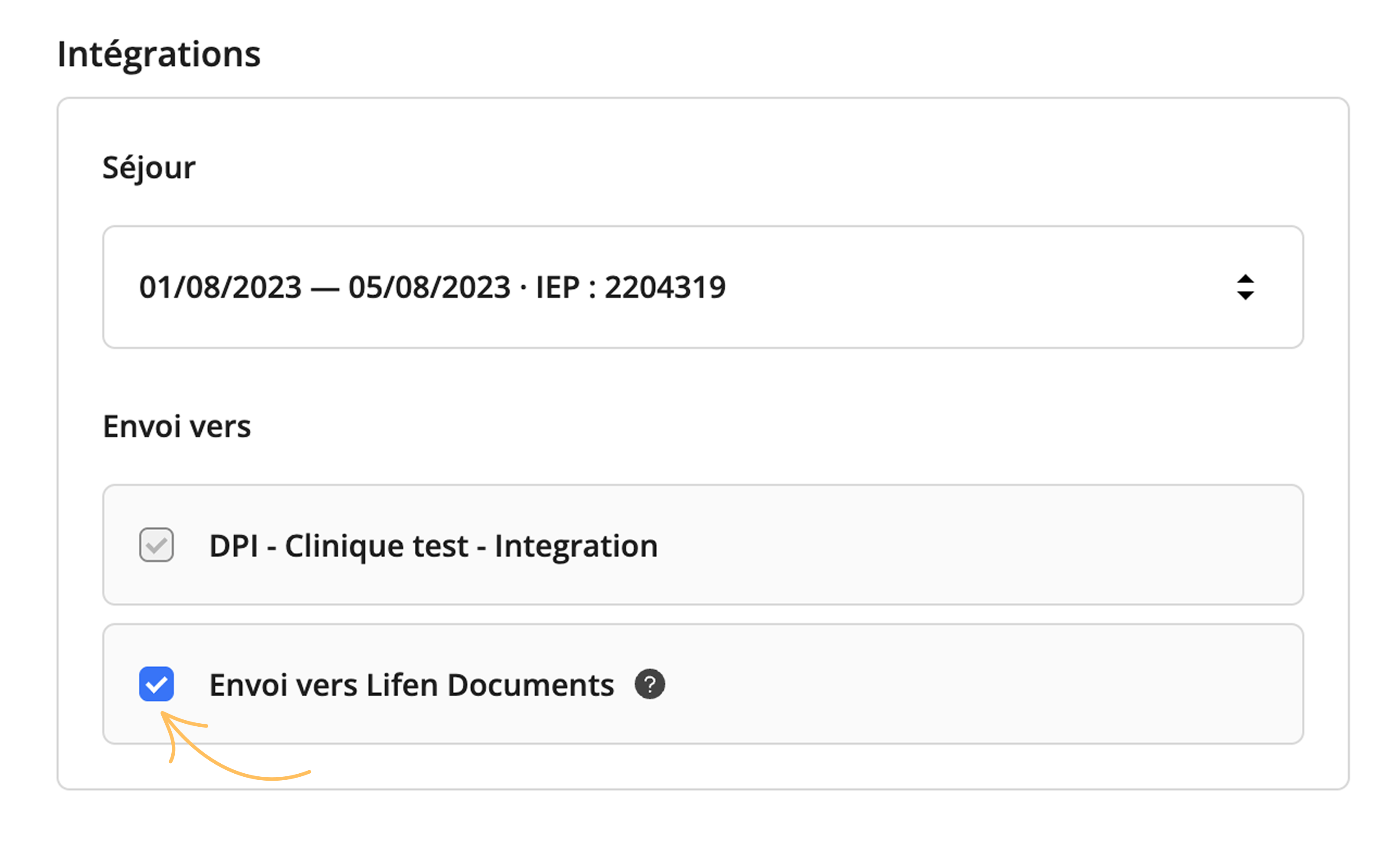Click the 05/08/2023 end date text
This screenshot has width=1400, height=842.
click(430, 287)
